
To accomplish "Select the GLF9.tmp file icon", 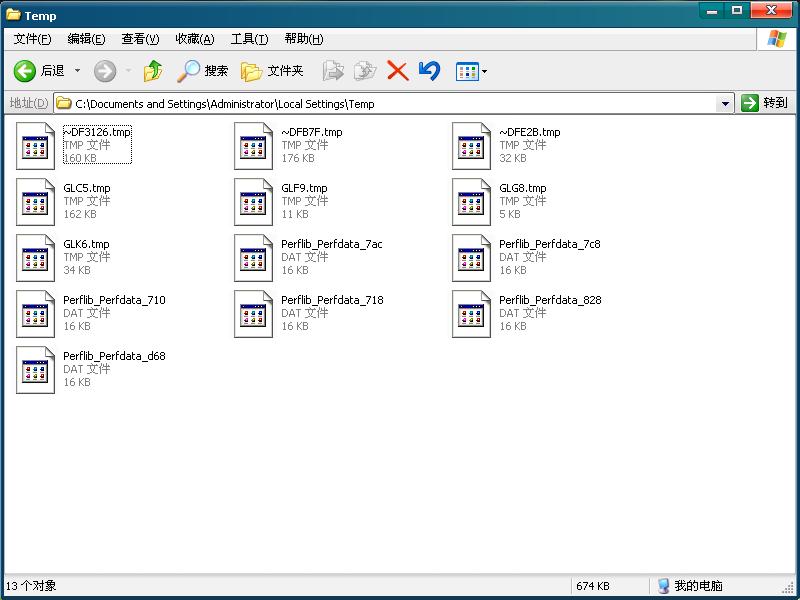I will pos(253,202).
